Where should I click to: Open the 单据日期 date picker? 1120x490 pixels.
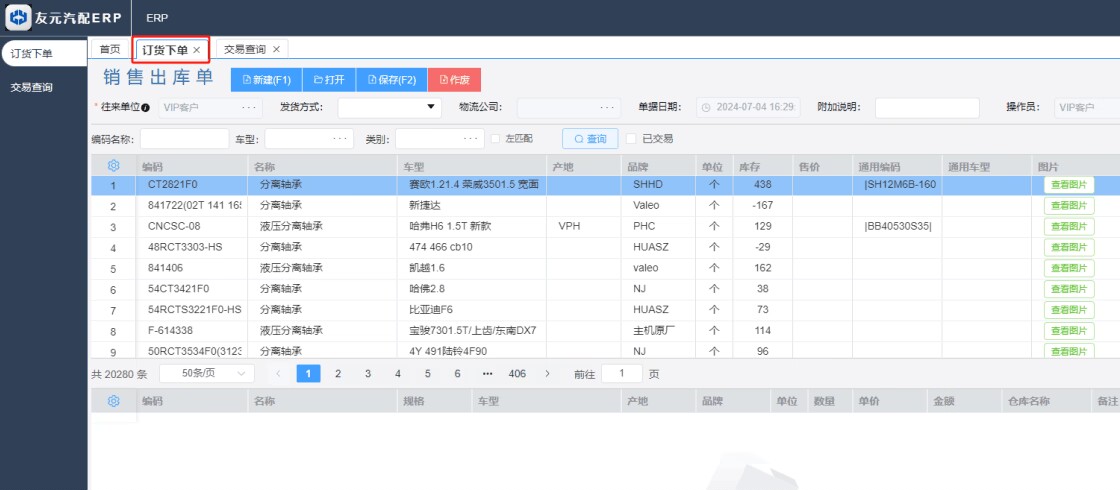click(x=749, y=108)
